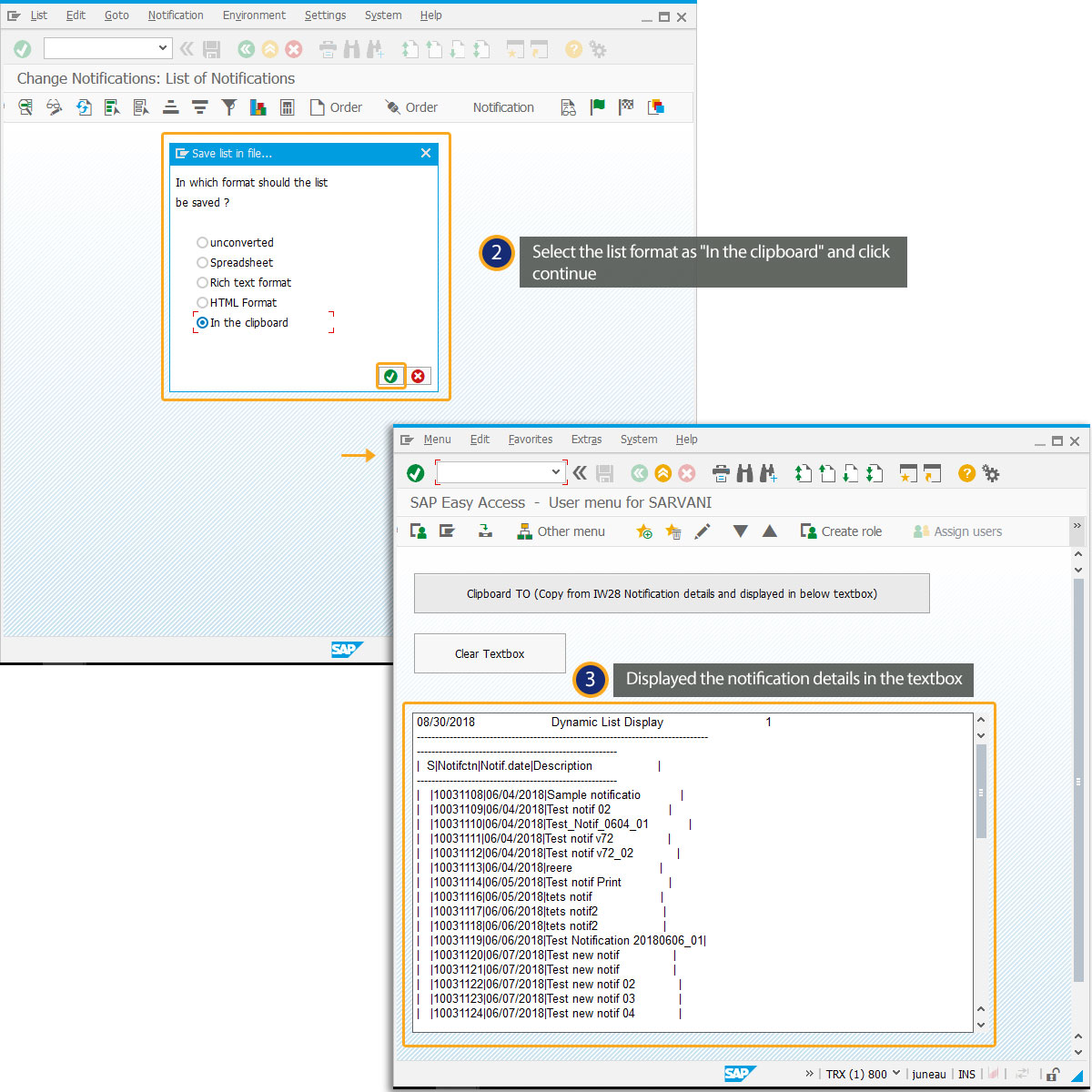Click the Notification button in notifications toolbar

(503, 107)
